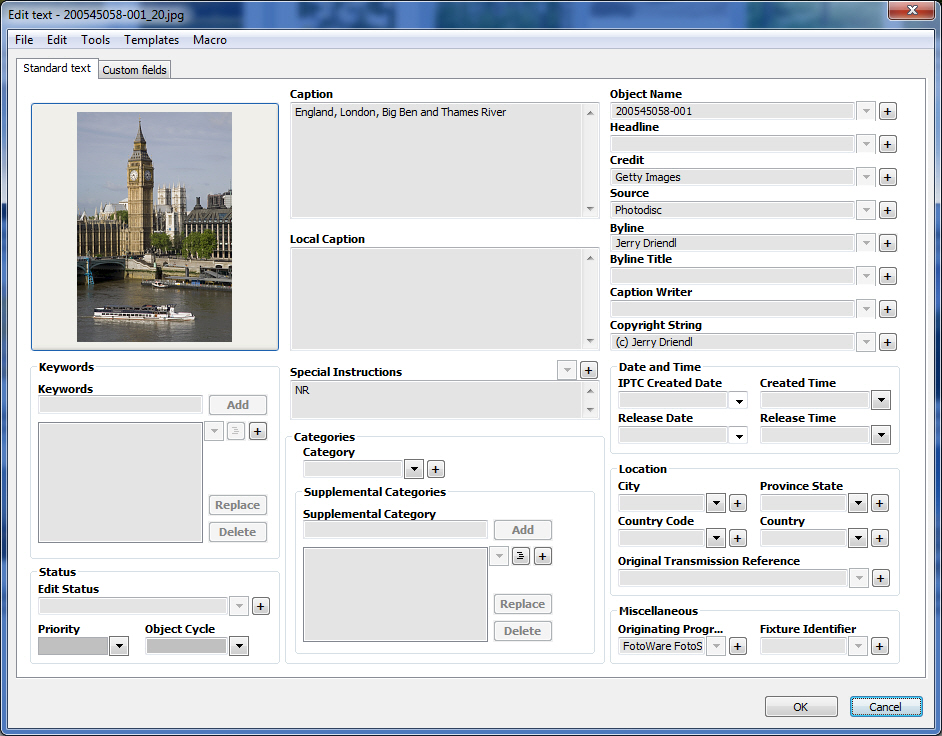Confirm changes with the OK button
942x736 pixels.
(801, 707)
